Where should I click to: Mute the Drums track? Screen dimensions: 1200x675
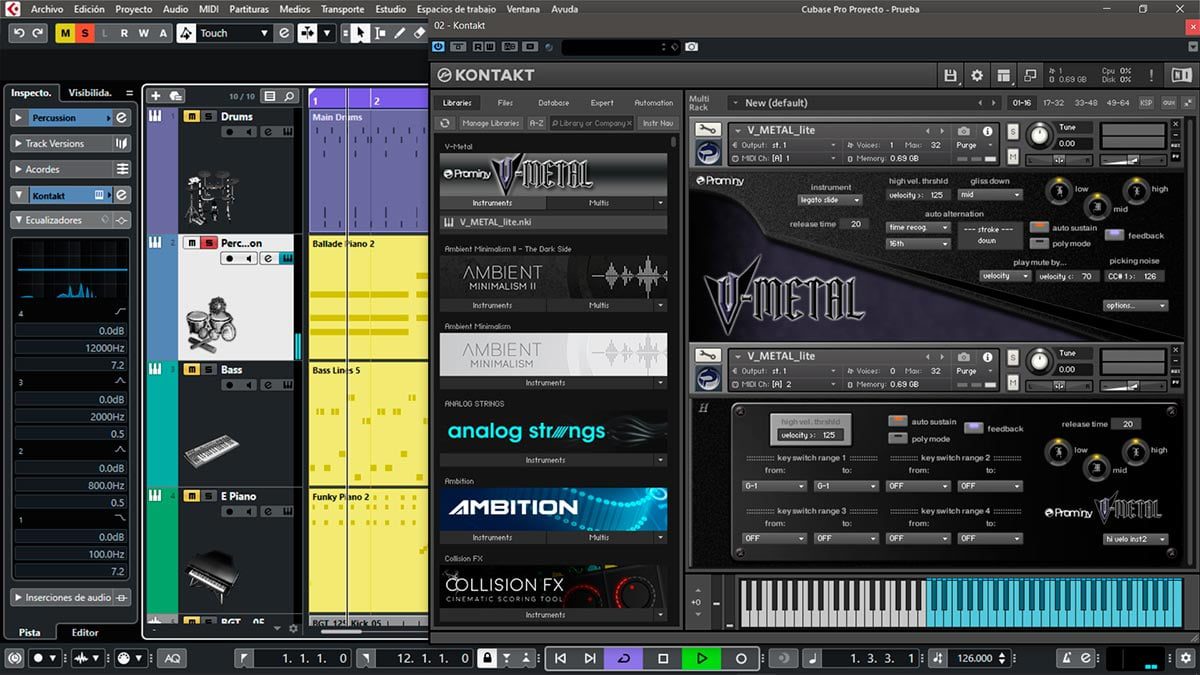pos(192,116)
